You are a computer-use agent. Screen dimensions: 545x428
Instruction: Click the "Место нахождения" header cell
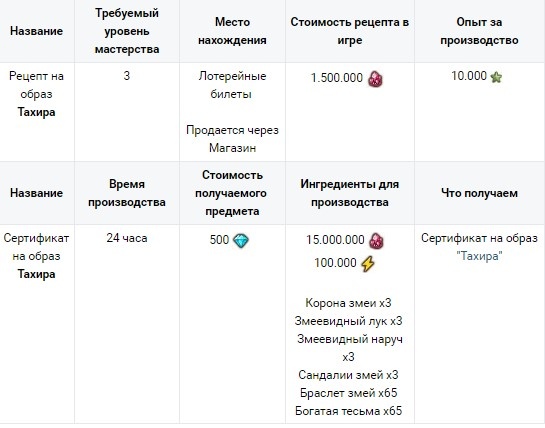[232, 31]
